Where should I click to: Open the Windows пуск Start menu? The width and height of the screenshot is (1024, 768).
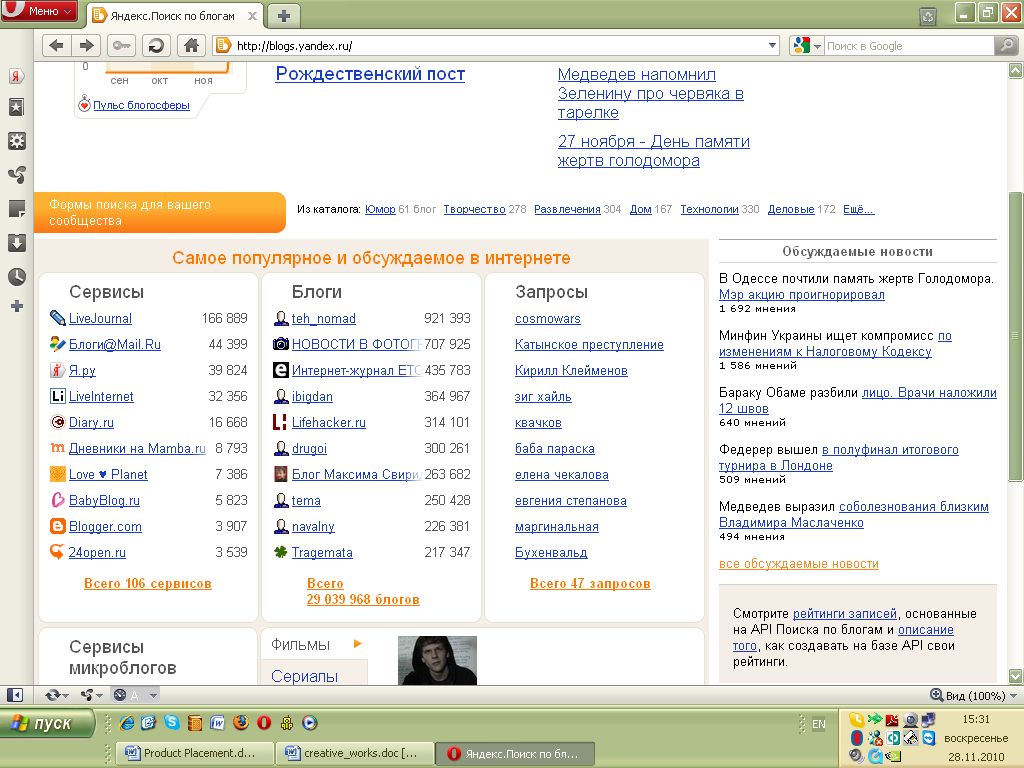pos(46,724)
